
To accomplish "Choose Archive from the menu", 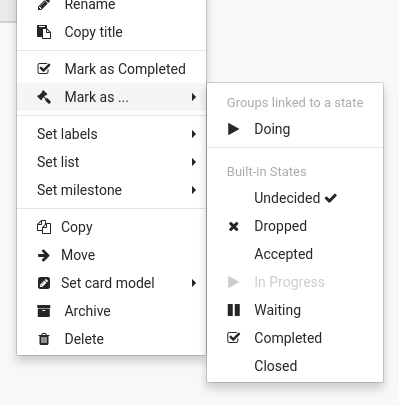I will tap(111, 311).
